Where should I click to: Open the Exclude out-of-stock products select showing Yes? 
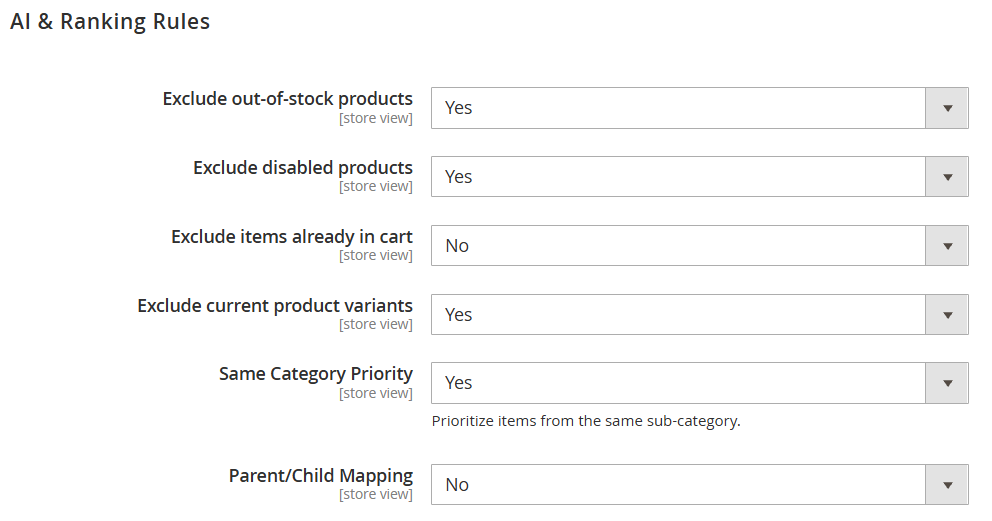(700, 108)
